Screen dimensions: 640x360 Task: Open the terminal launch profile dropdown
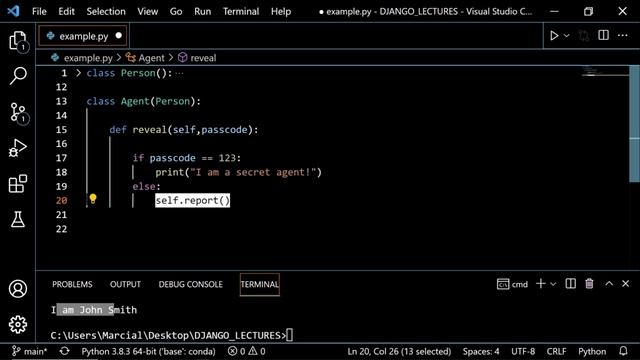(553, 284)
